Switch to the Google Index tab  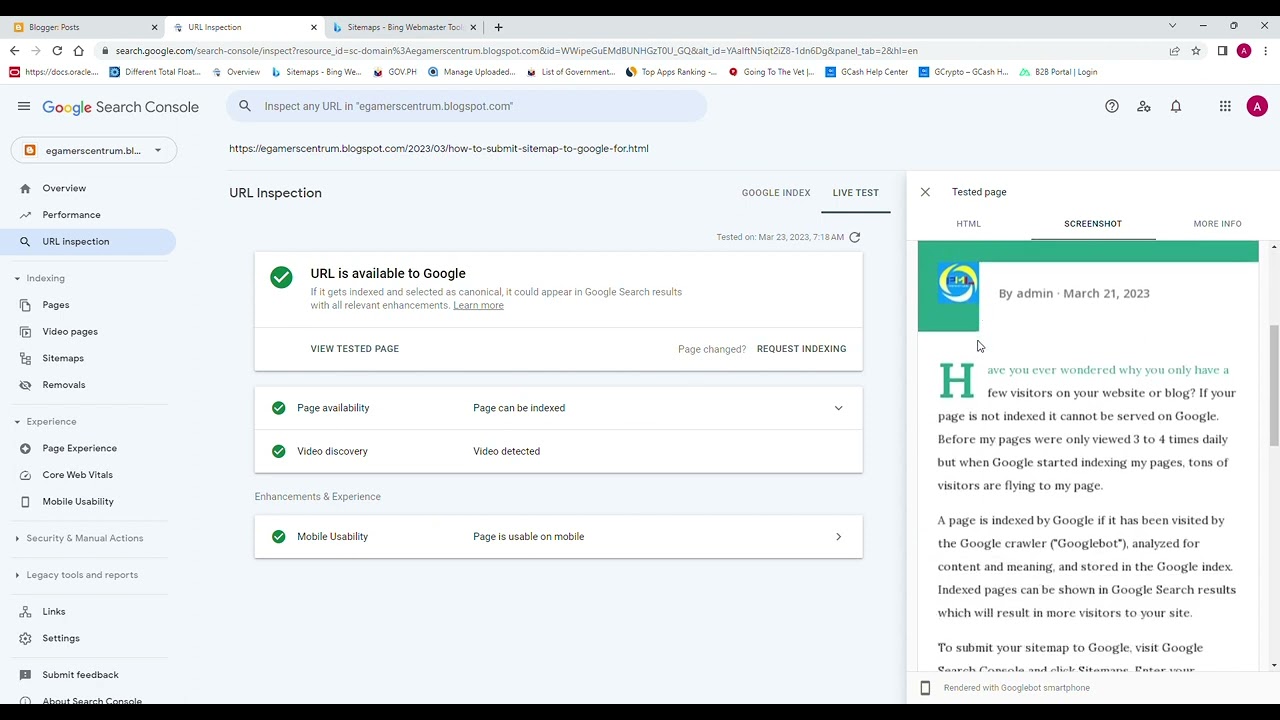tap(776, 193)
